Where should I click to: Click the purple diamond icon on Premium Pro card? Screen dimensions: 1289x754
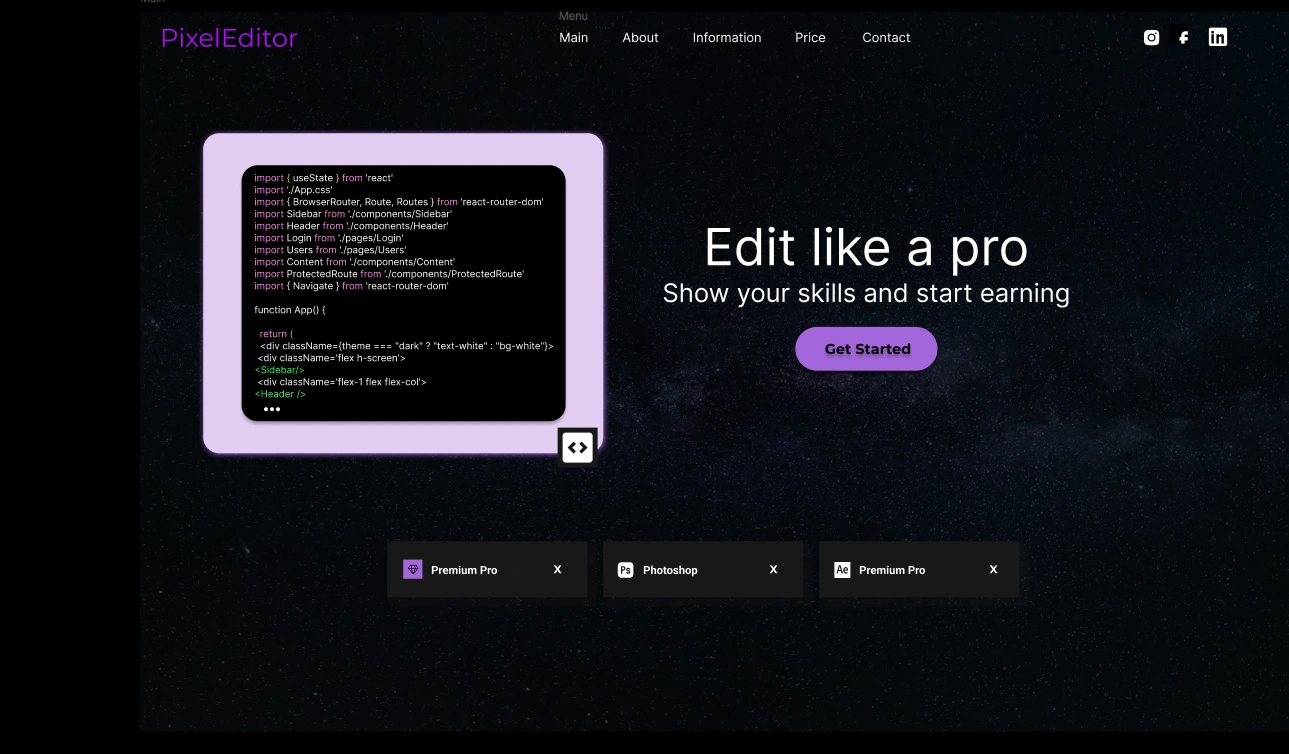click(x=413, y=569)
